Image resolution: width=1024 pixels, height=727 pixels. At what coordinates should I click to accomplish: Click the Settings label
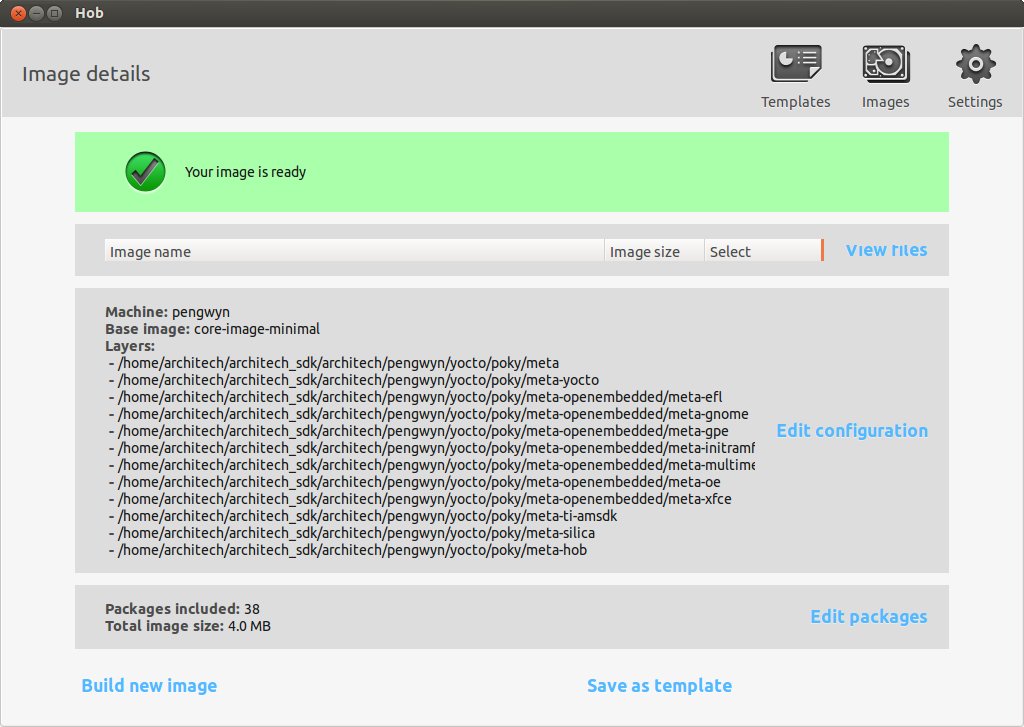[975, 103]
